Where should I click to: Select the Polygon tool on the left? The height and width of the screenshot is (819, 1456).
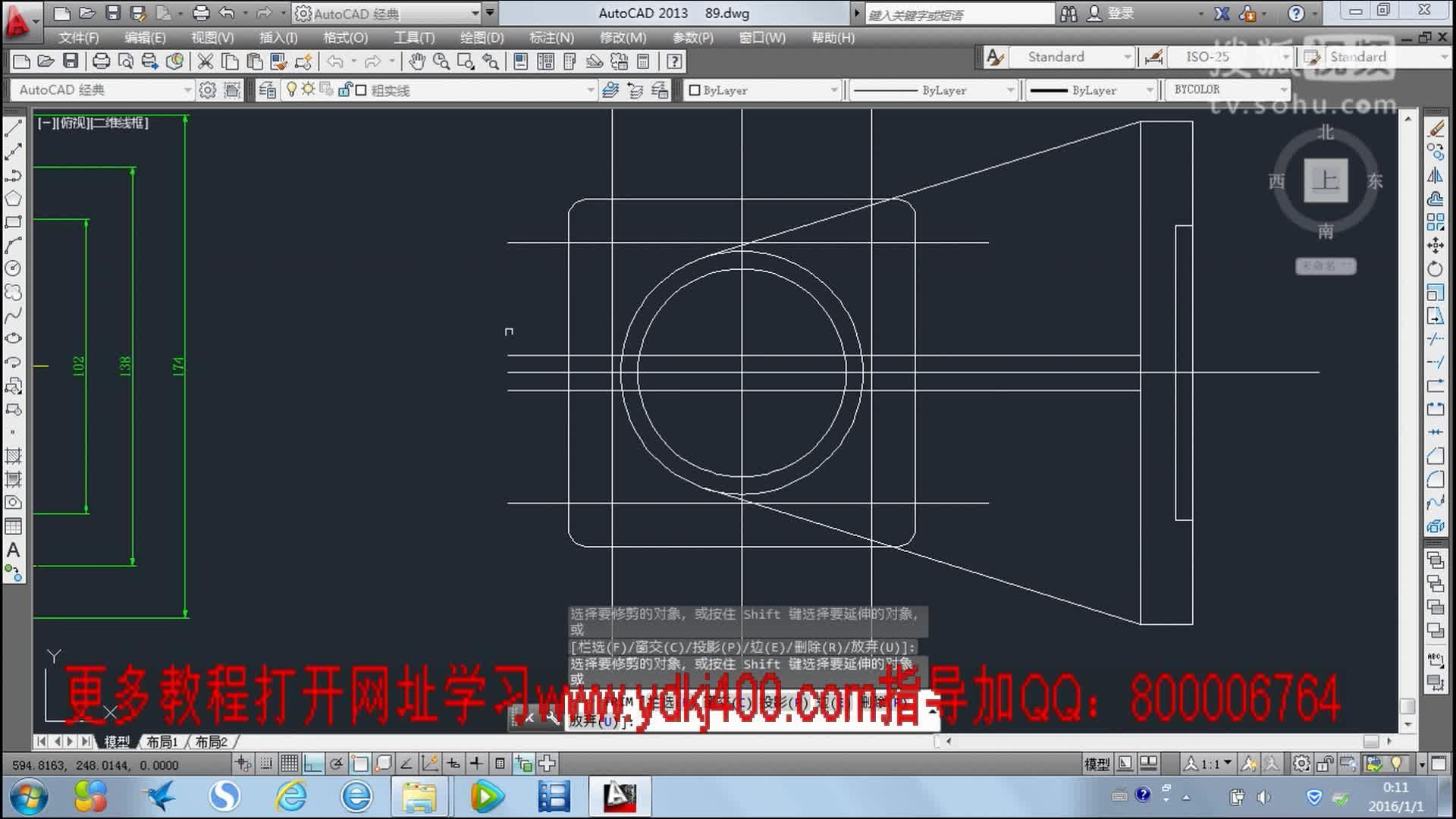pyautogui.click(x=11, y=198)
